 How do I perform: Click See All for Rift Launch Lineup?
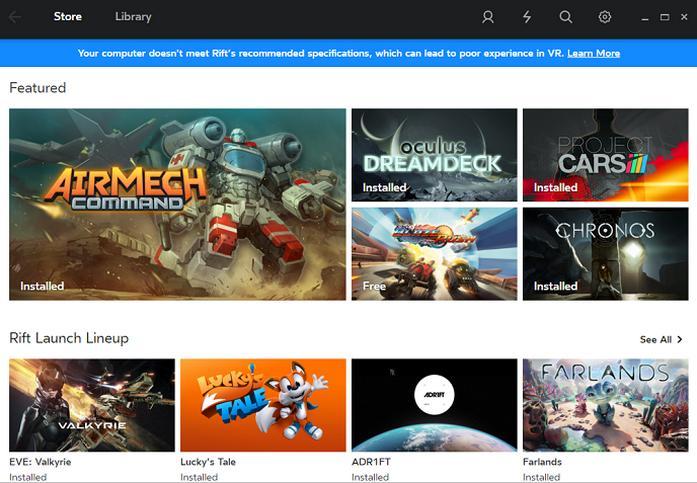(656, 339)
